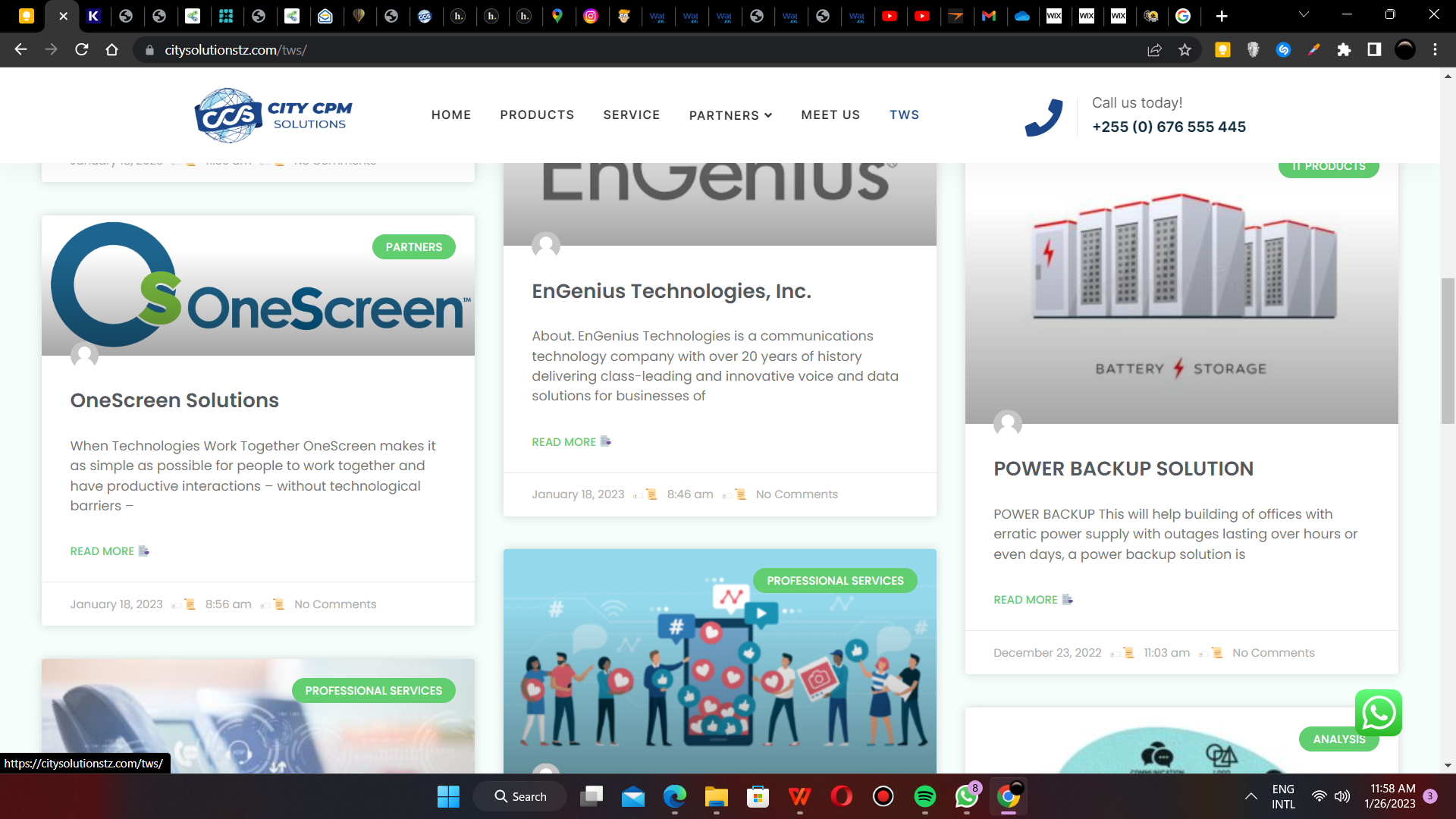Click the share page icon in address bar

pyautogui.click(x=1154, y=50)
